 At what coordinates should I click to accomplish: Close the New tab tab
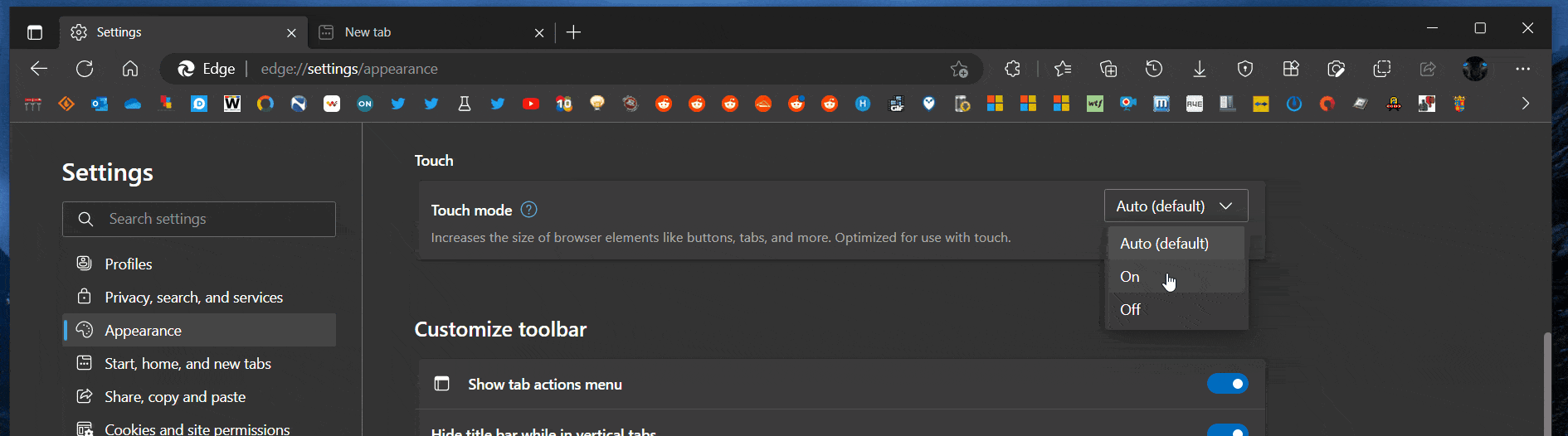pos(539,33)
